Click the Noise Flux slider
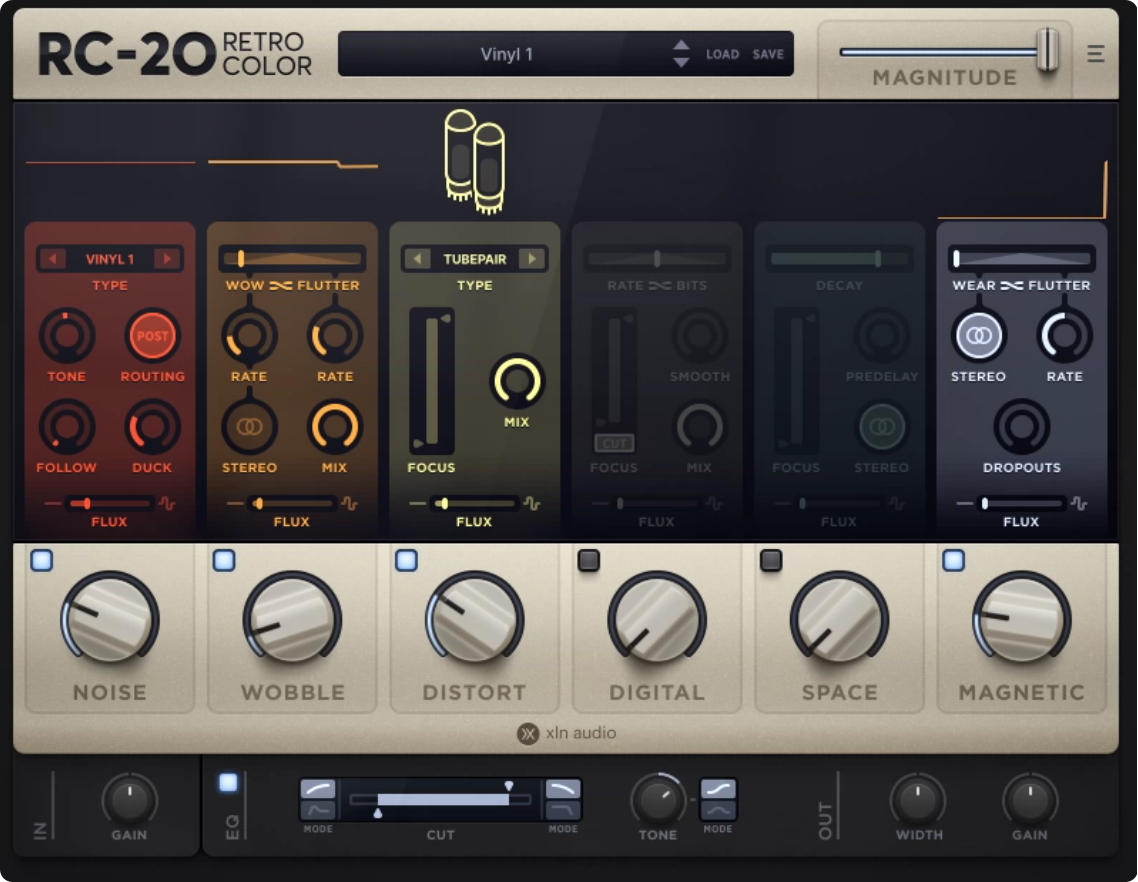This screenshot has width=1138, height=882. pos(110,503)
